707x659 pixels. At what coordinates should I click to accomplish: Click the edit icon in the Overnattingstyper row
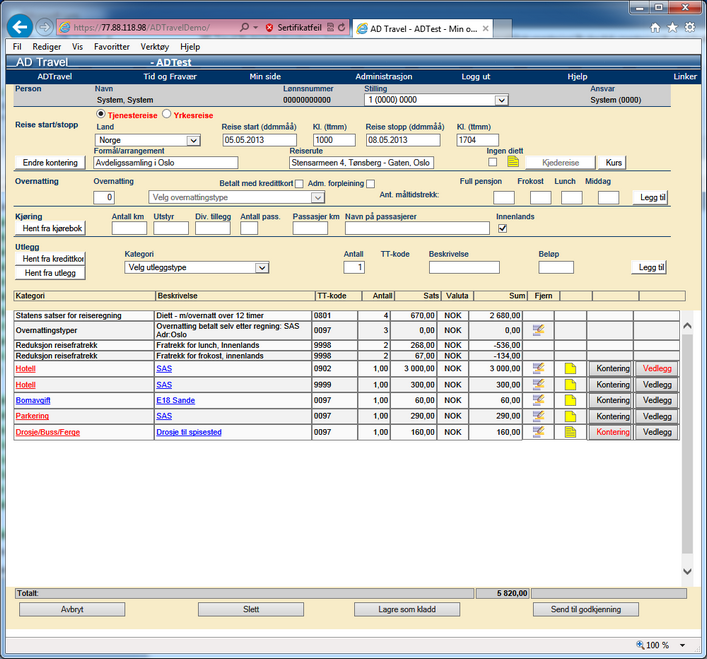tap(538, 330)
